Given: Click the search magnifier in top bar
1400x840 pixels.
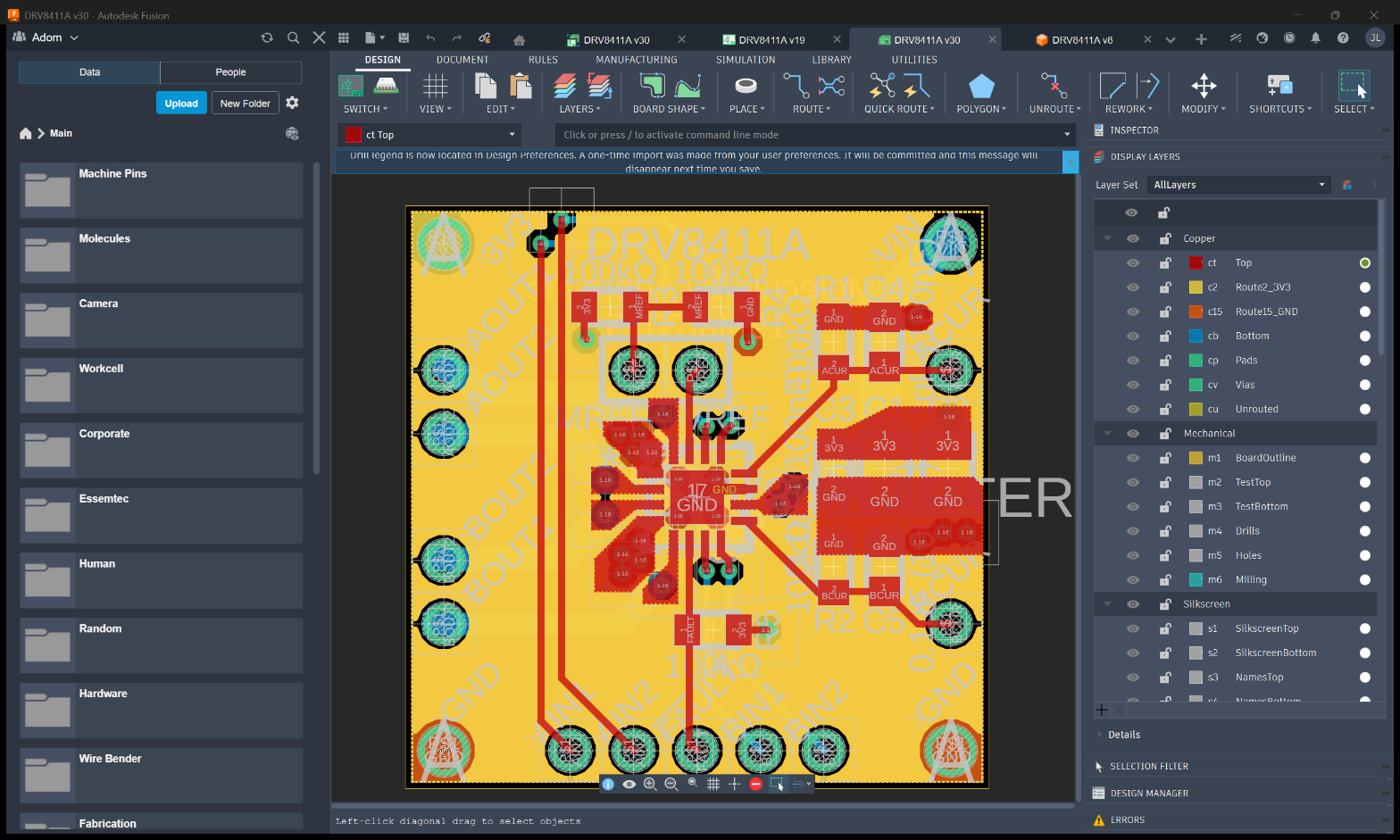Looking at the screenshot, I should point(293,37).
